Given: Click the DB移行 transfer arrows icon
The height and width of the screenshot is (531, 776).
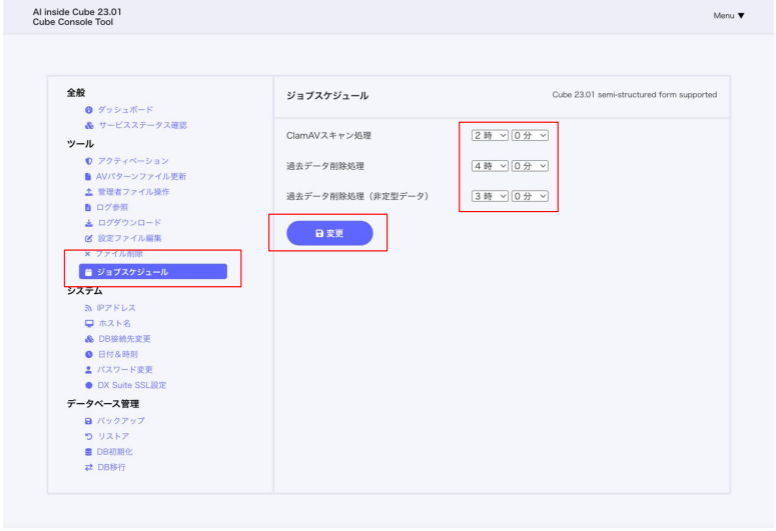Looking at the screenshot, I should point(89,467).
